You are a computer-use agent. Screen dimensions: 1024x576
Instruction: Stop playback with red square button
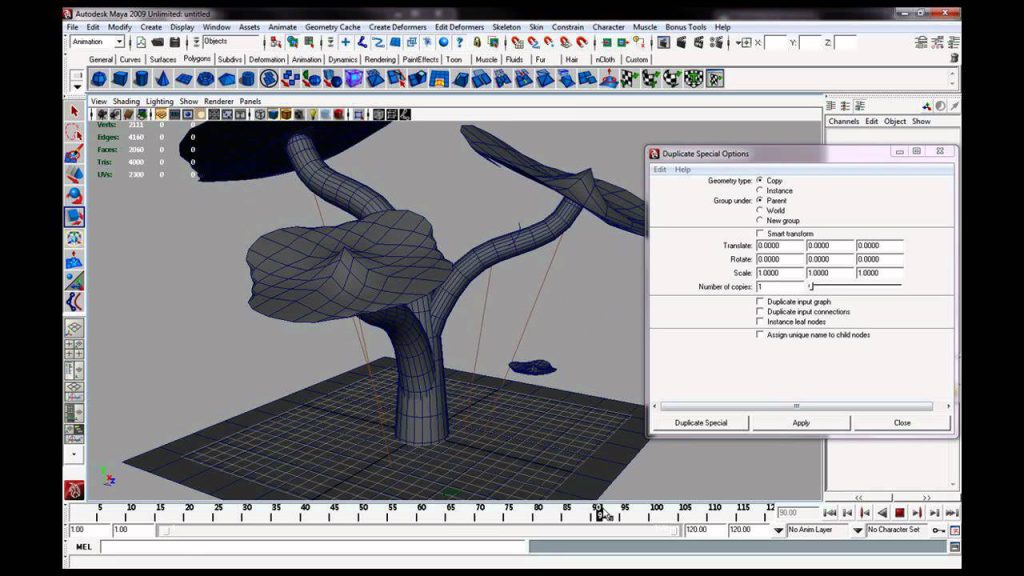[x=899, y=513]
